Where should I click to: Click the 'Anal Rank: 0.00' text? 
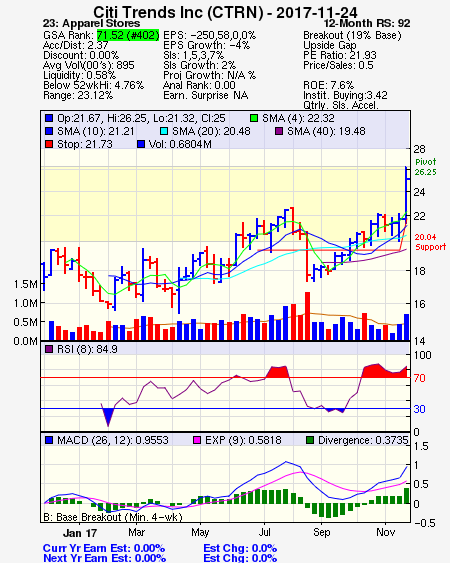[x=199, y=85]
